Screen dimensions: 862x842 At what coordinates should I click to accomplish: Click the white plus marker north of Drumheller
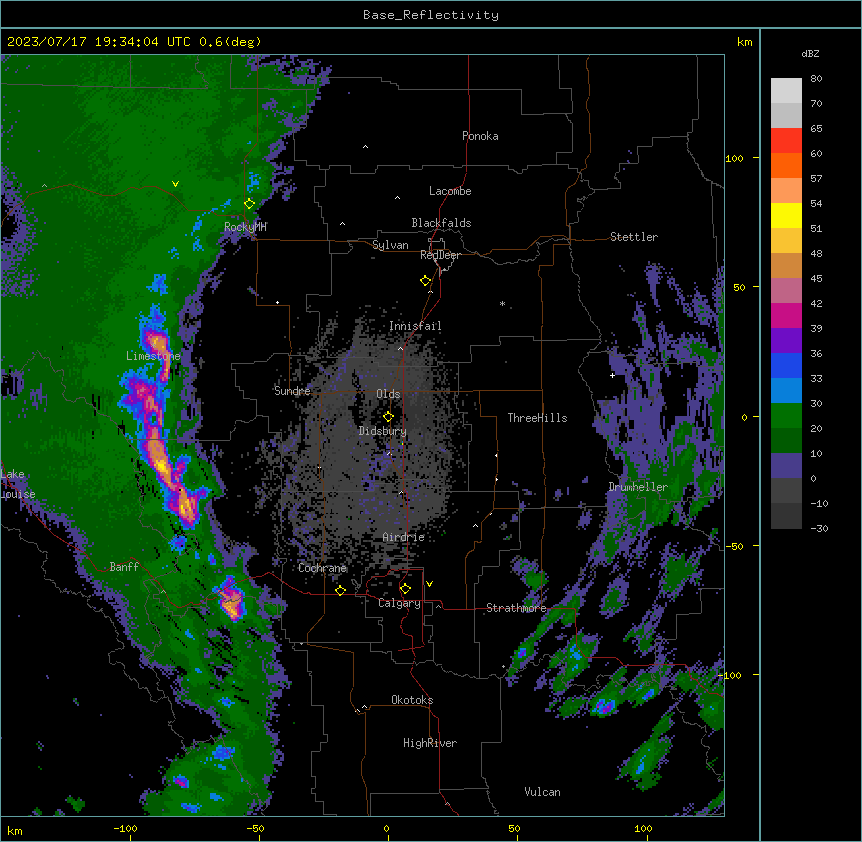click(612, 375)
